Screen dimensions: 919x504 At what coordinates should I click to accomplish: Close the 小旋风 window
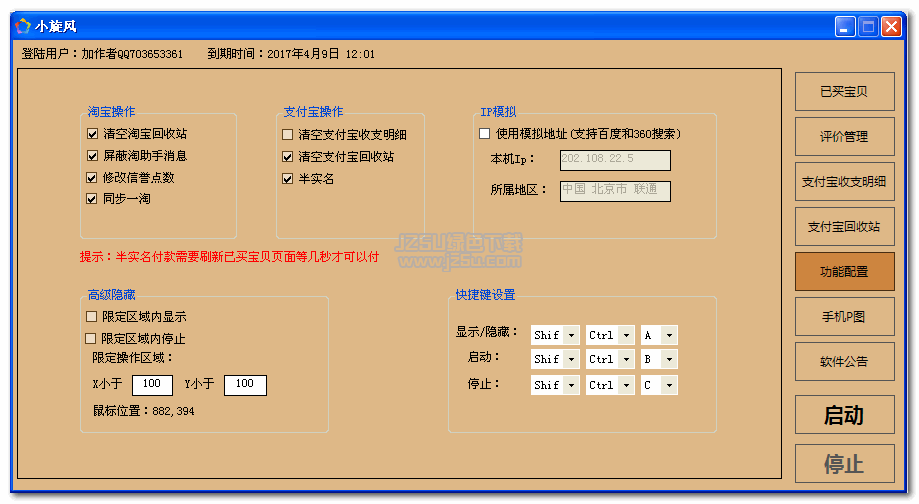point(891,27)
